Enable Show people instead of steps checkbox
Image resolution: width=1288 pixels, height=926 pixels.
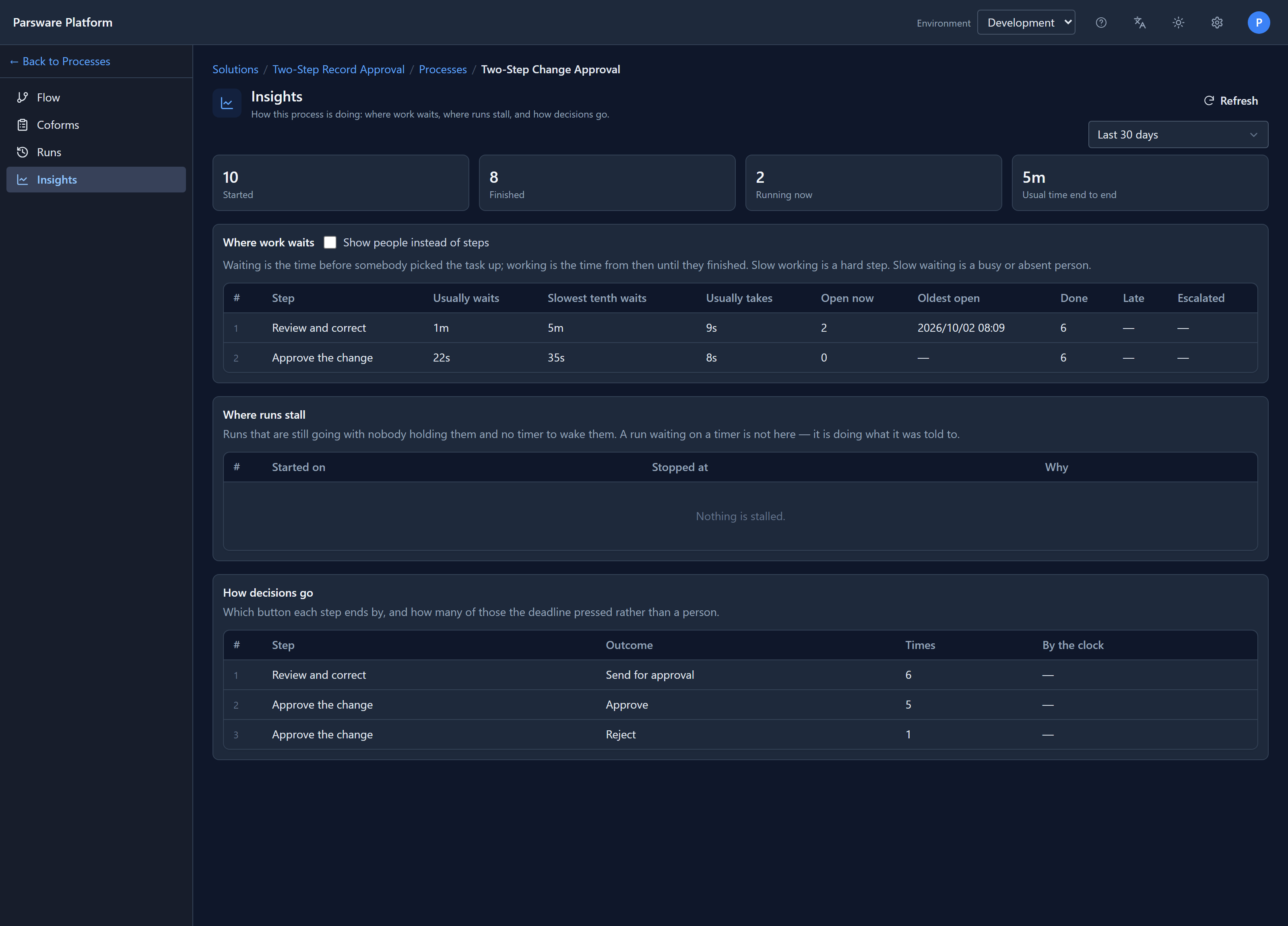pos(330,243)
